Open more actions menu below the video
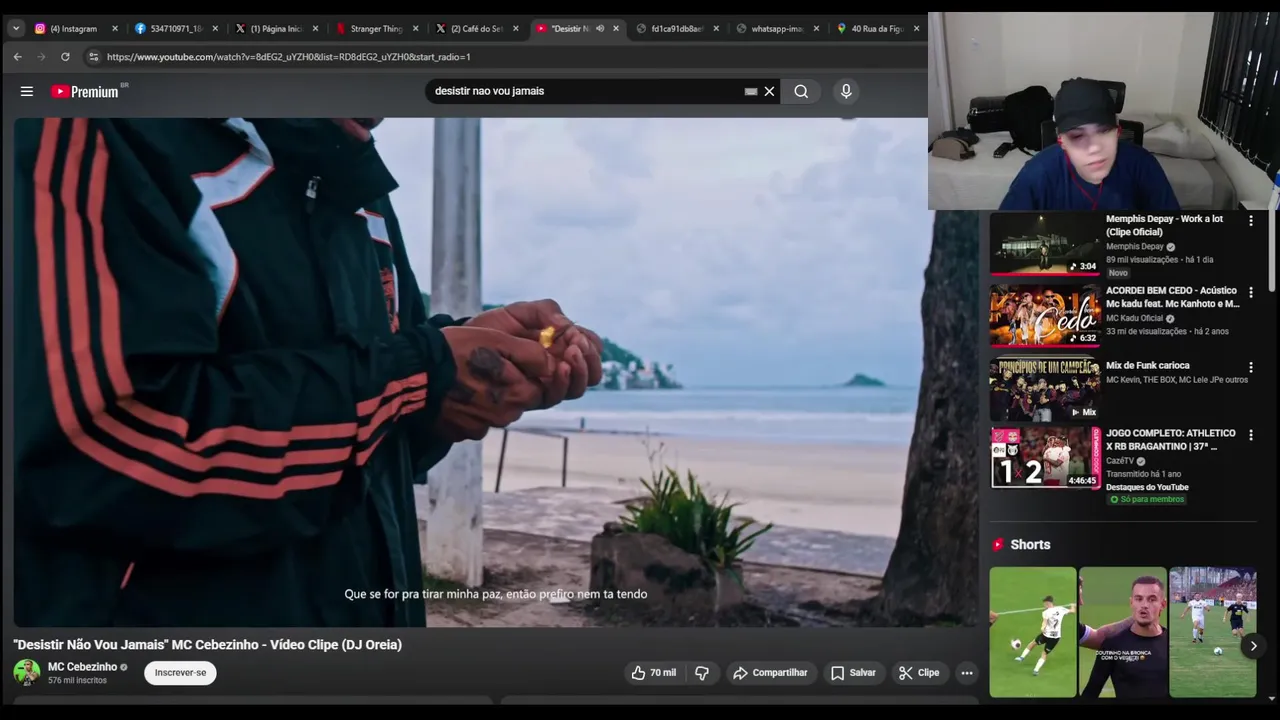Image resolution: width=1280 pixels, height=720 pixels. click(967, 673)
